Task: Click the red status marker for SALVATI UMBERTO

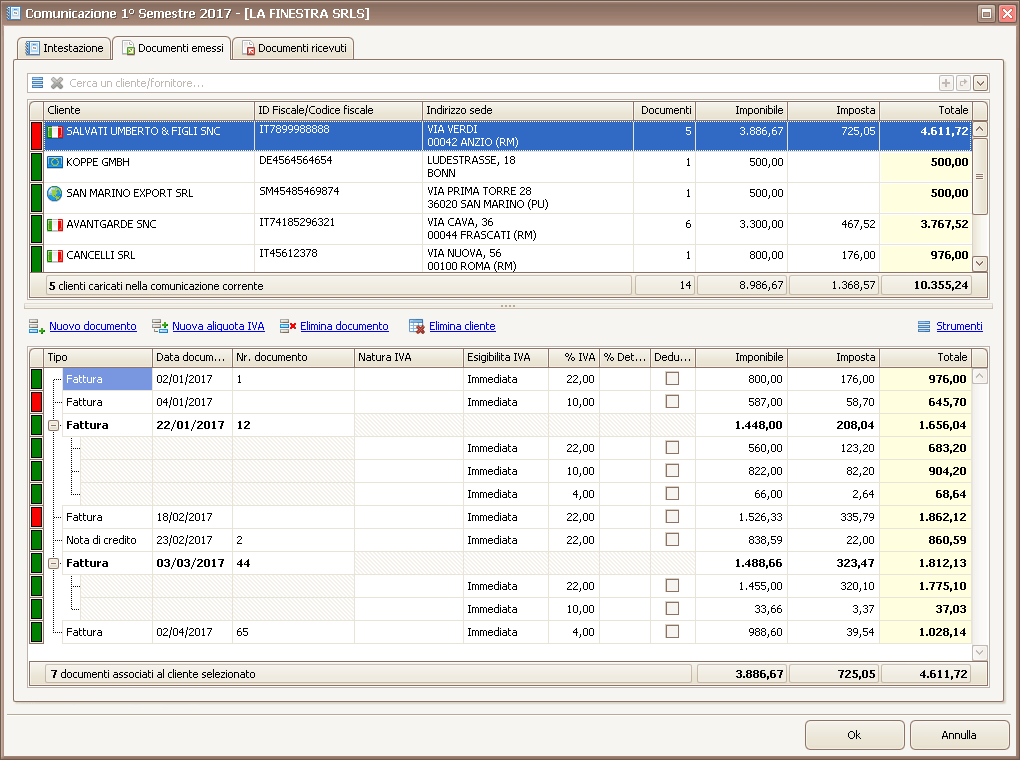Action: tap(37, 136)
